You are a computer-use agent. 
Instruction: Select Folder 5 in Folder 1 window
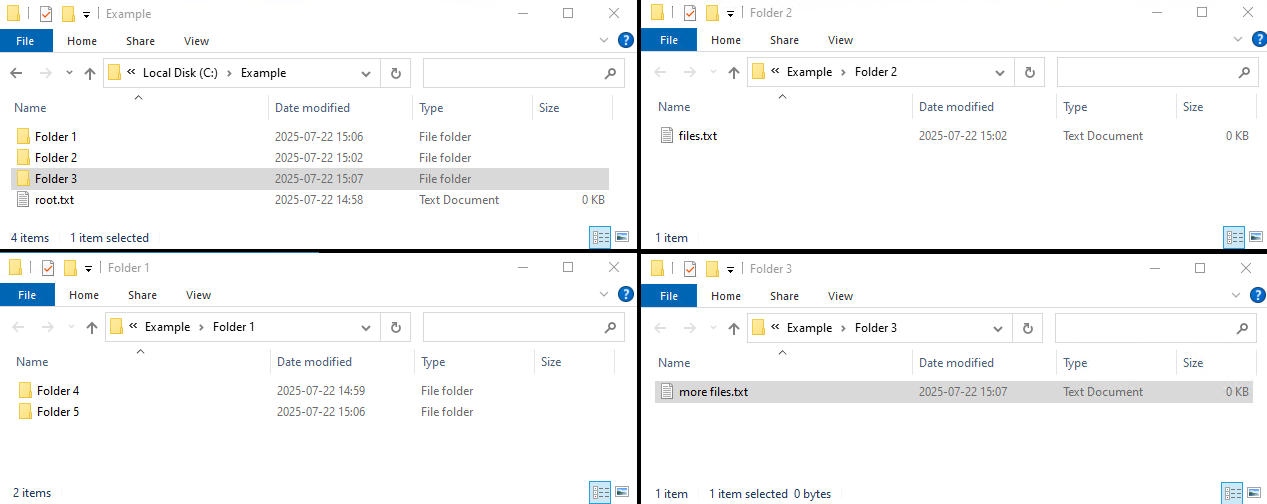pos(57,412)
